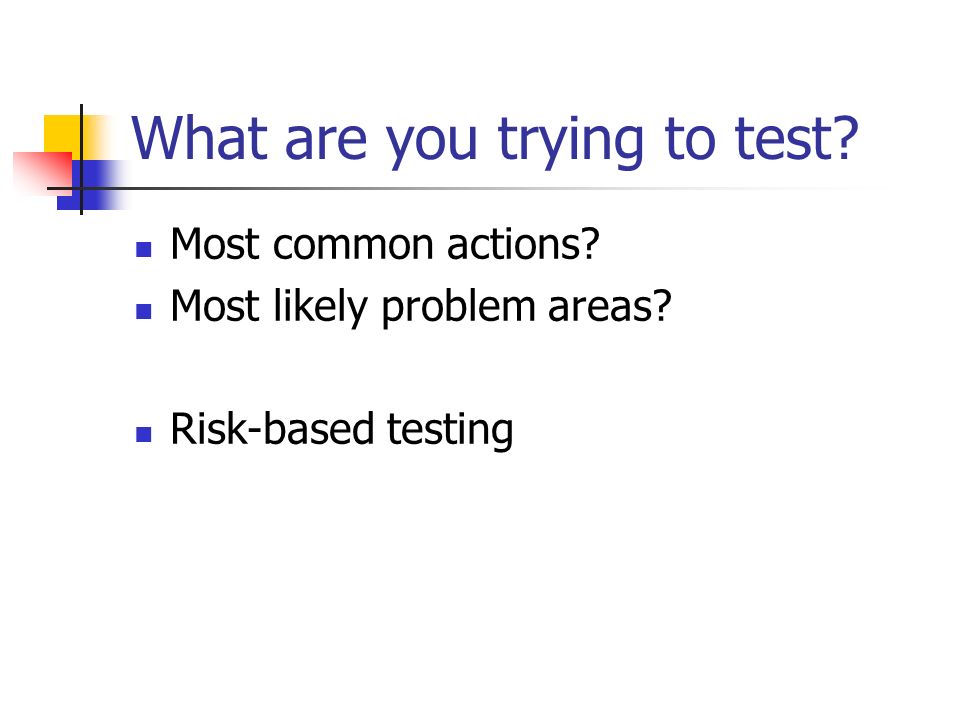
Task: Click the word 'Risk-based' in the last bullet
Action: click(271, 429)
